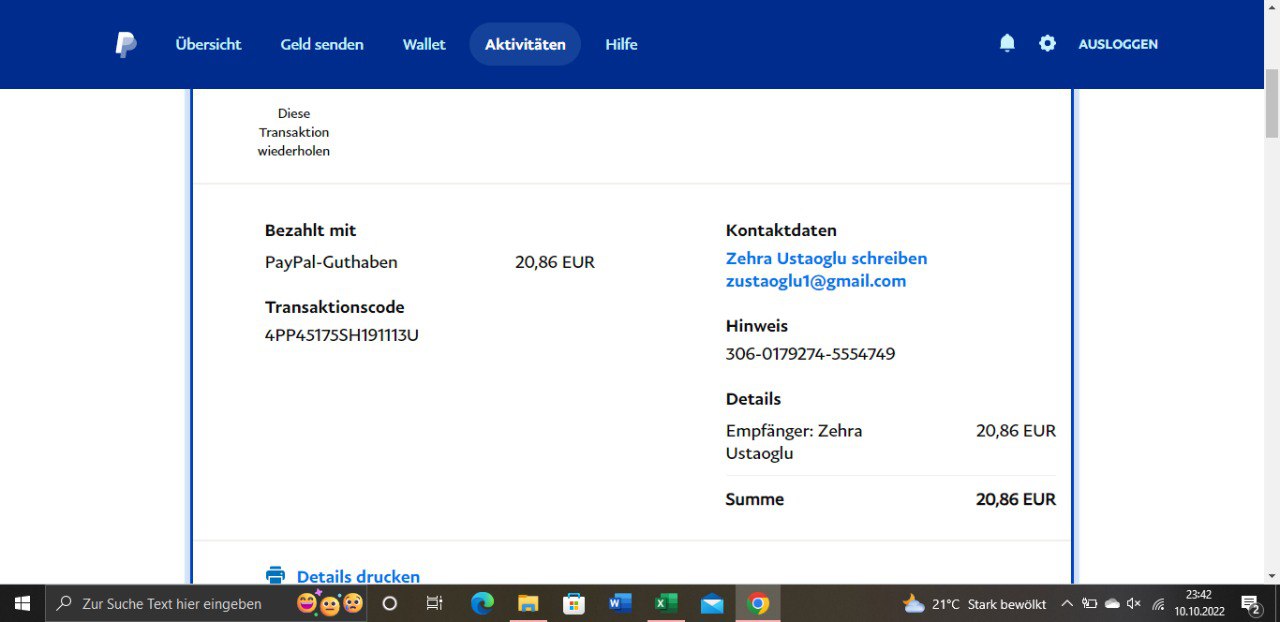Image resolution: width=1280 pixels, height=622 pixels.
Task: Open account settings gear icon
Action: (x=1047, y=43)
